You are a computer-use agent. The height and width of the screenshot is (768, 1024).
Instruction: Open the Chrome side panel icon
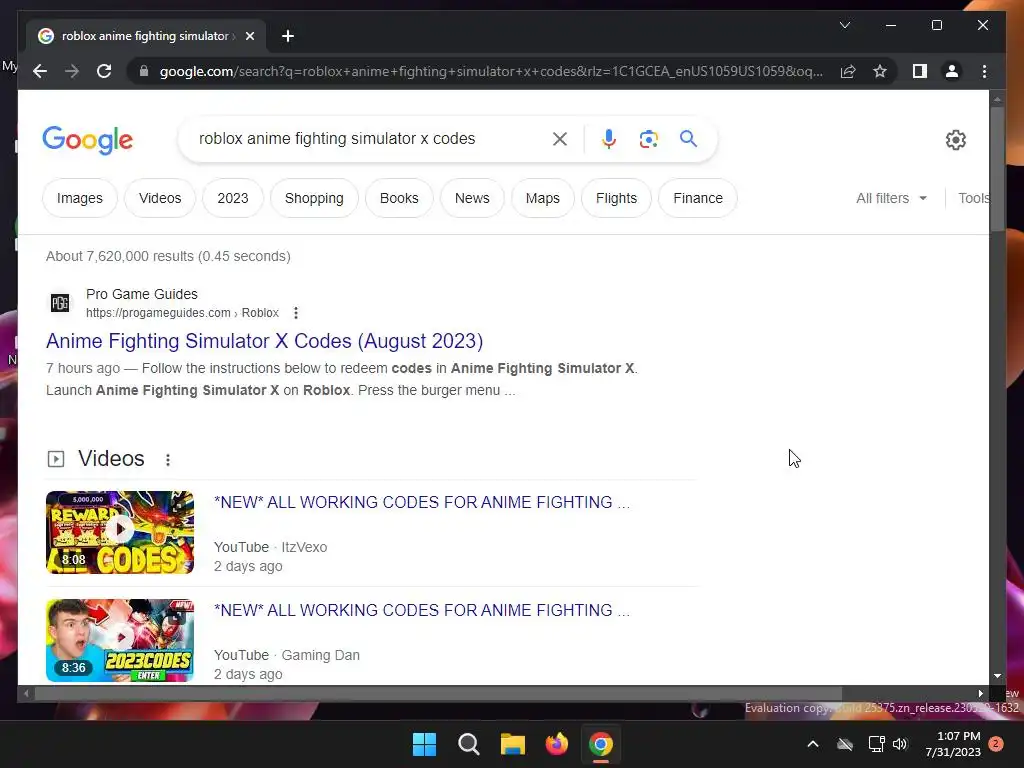920,71
